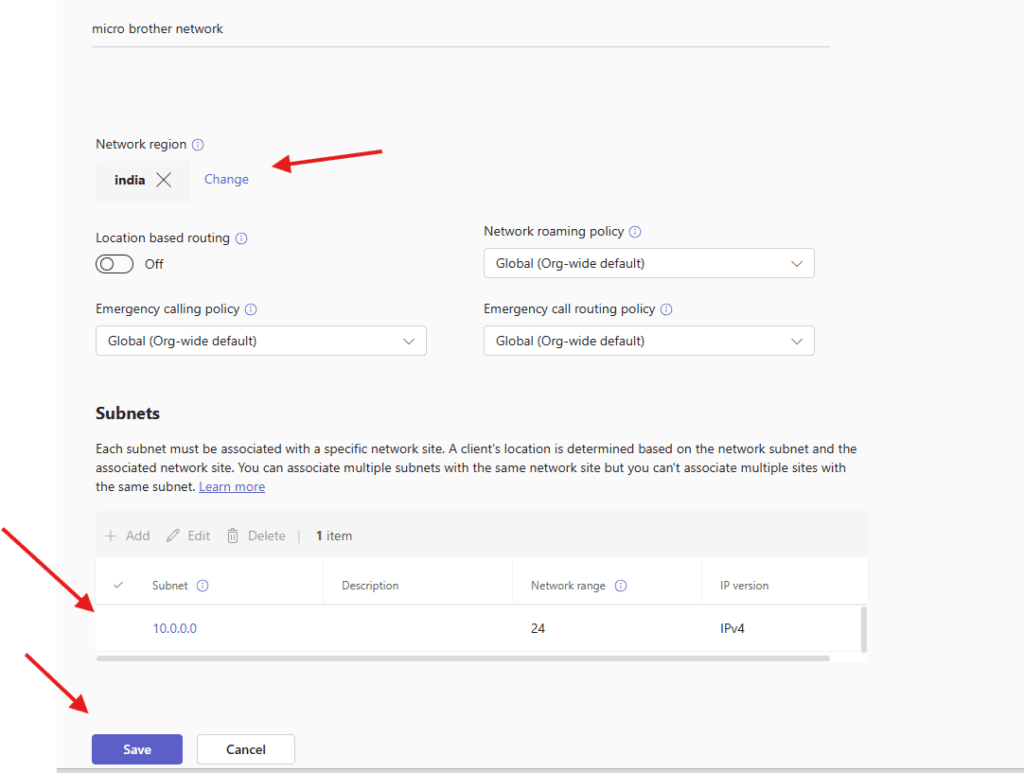
Task: Open Emergency call routing policy dropdown
Action: [648, 341]
